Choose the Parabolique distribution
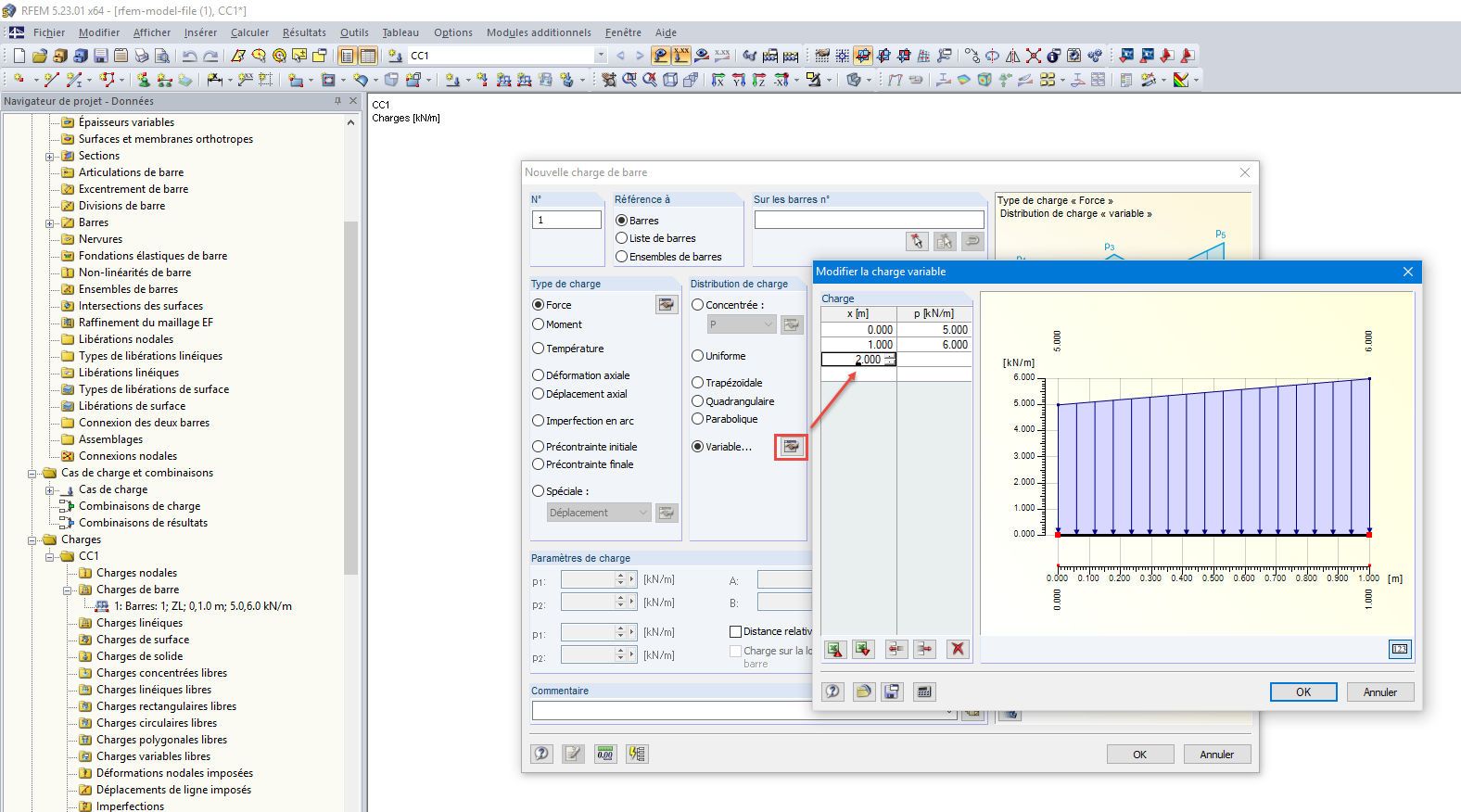The image size is (1461, 812). coord(698,419)
